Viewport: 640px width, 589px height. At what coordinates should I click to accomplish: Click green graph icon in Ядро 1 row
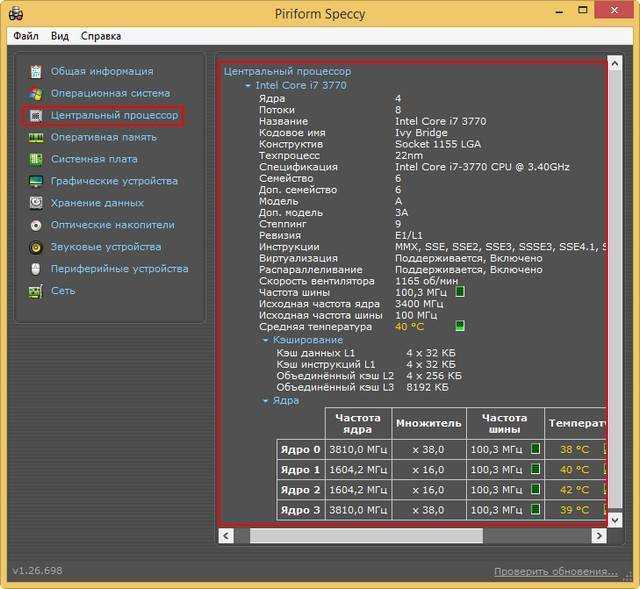tap(535, 469)
